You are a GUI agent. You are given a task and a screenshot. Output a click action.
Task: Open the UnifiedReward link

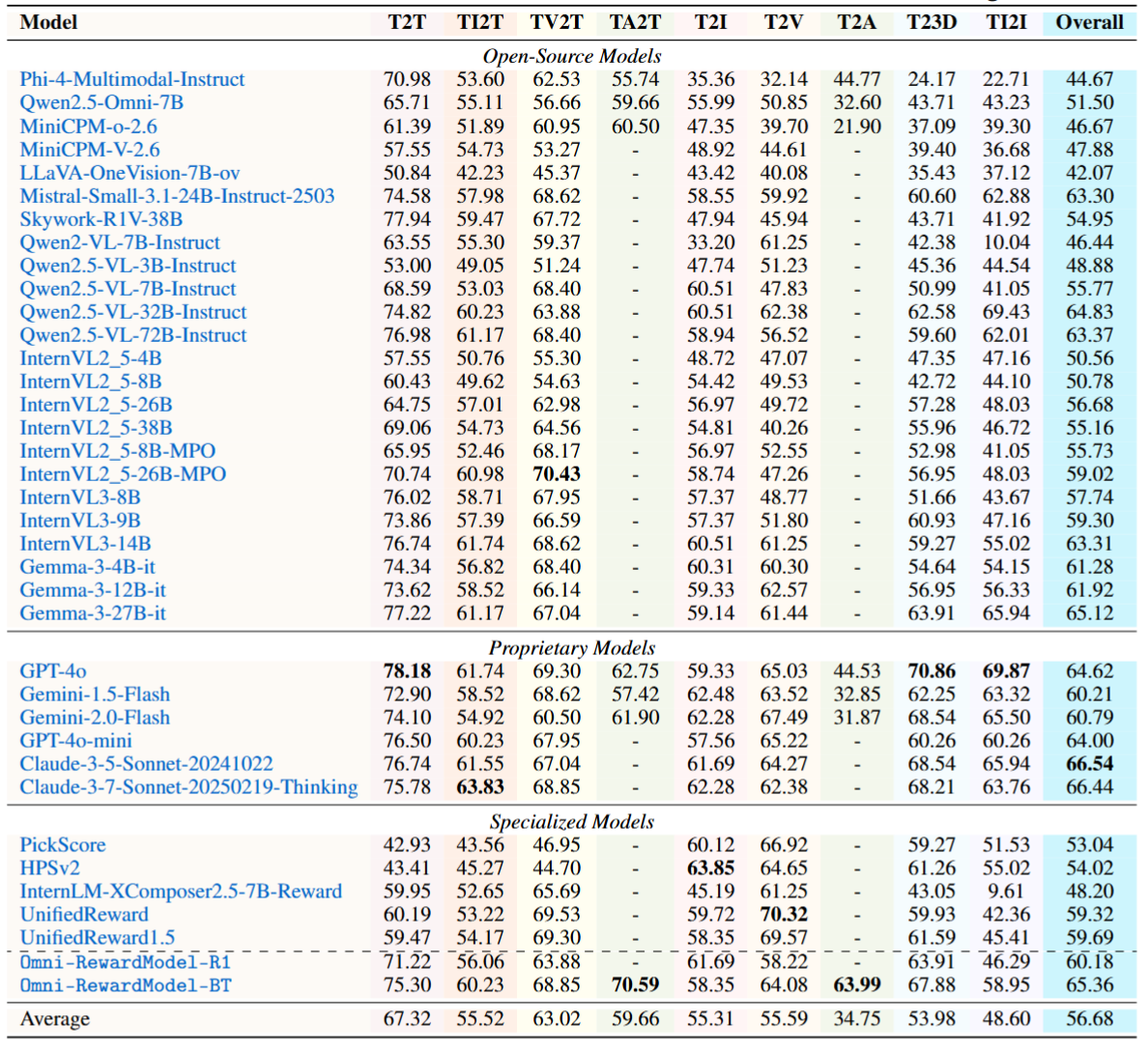click(x=84, y=915)
